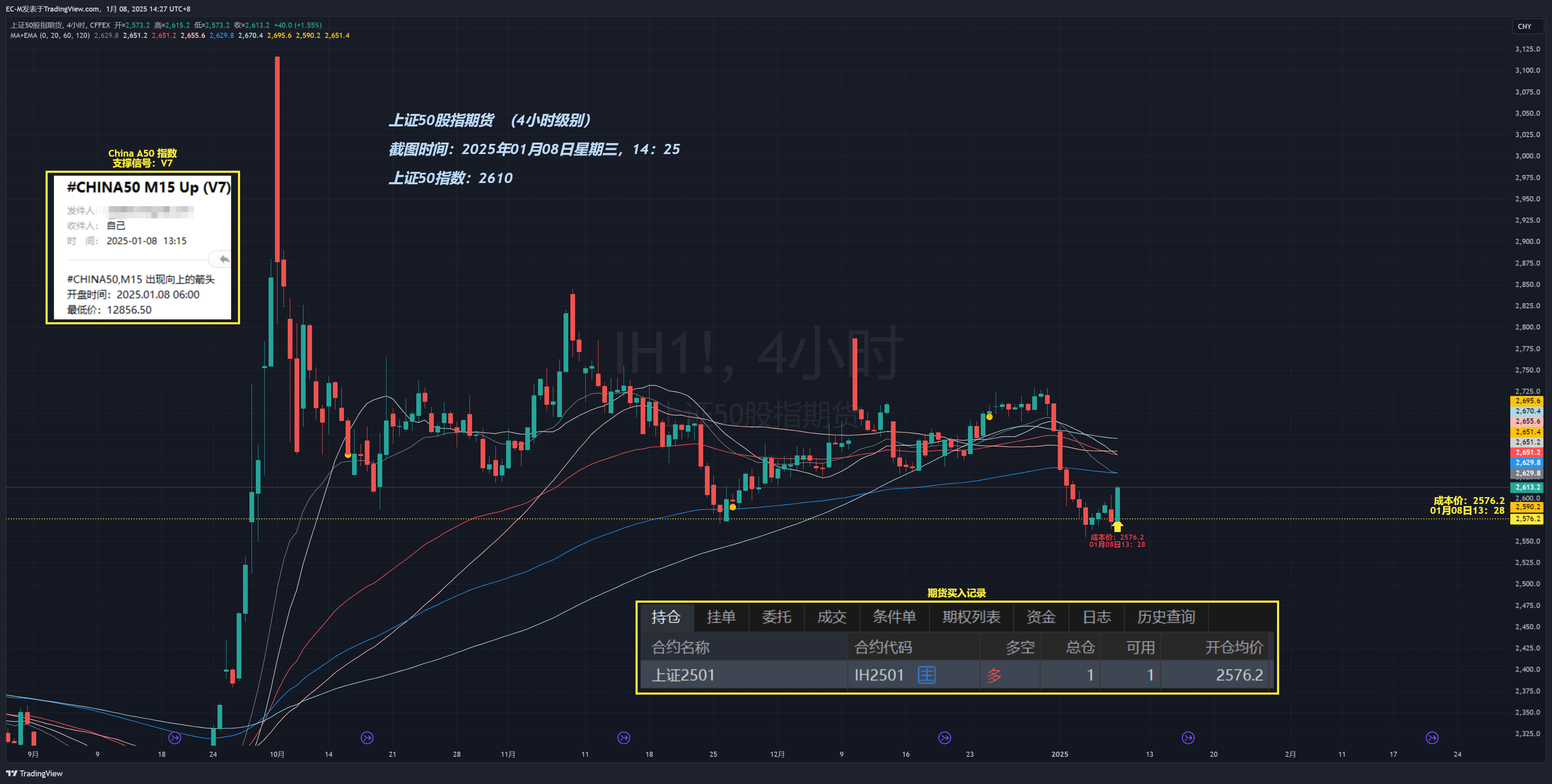Open the 日志 tab
Image resolution: width=1552 pixels, height=784 pixels.
(1097, 617)
